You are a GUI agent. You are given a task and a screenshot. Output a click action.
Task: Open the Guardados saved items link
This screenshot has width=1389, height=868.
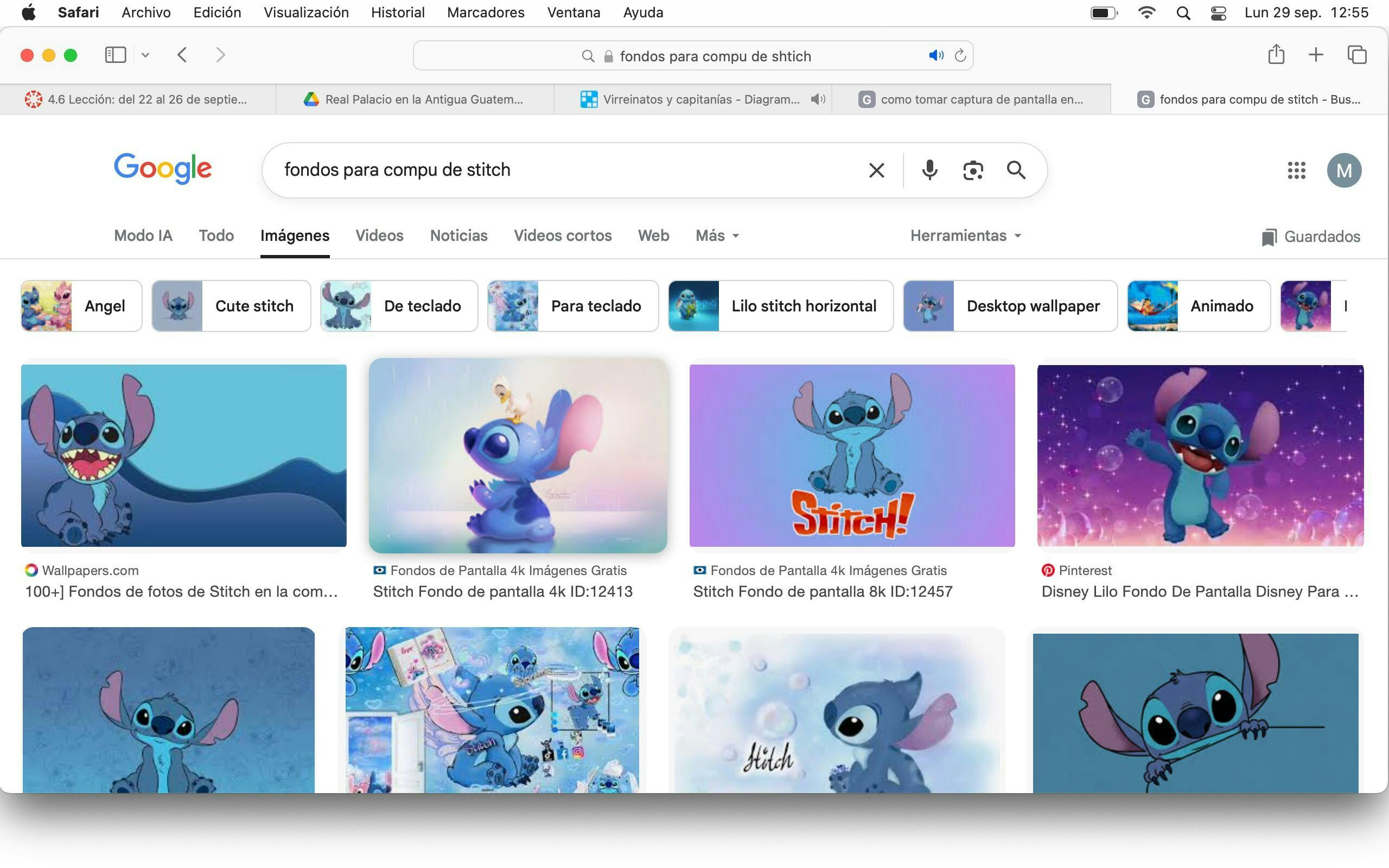[x=1311, y=237]
